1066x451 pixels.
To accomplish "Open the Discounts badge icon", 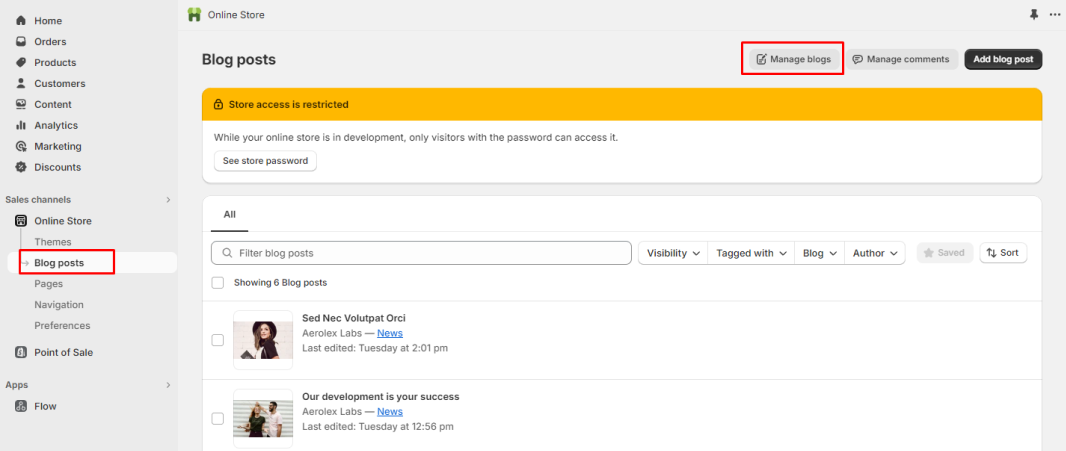I will 20,167.
